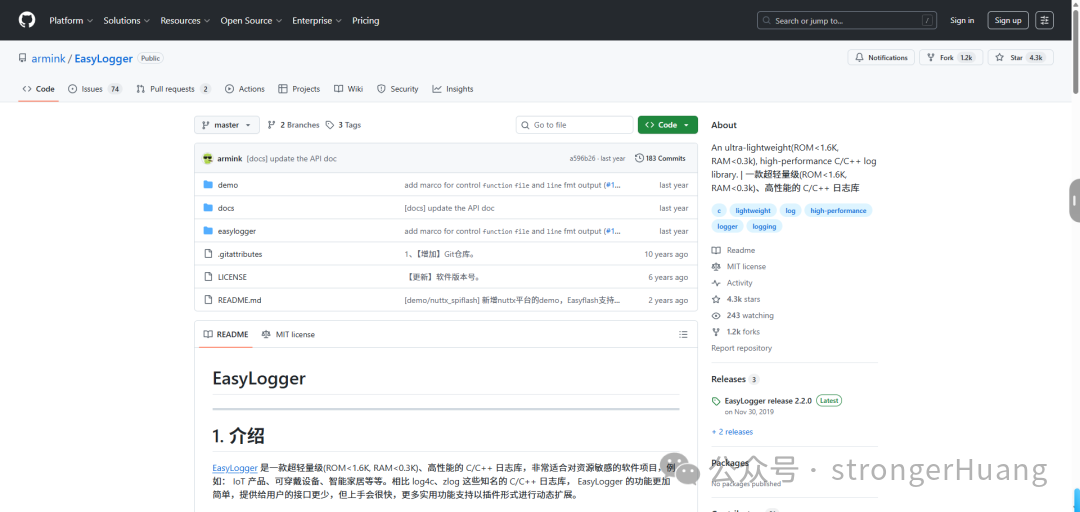
Task: Expand the Resources menu
Action: click(185, 21)
